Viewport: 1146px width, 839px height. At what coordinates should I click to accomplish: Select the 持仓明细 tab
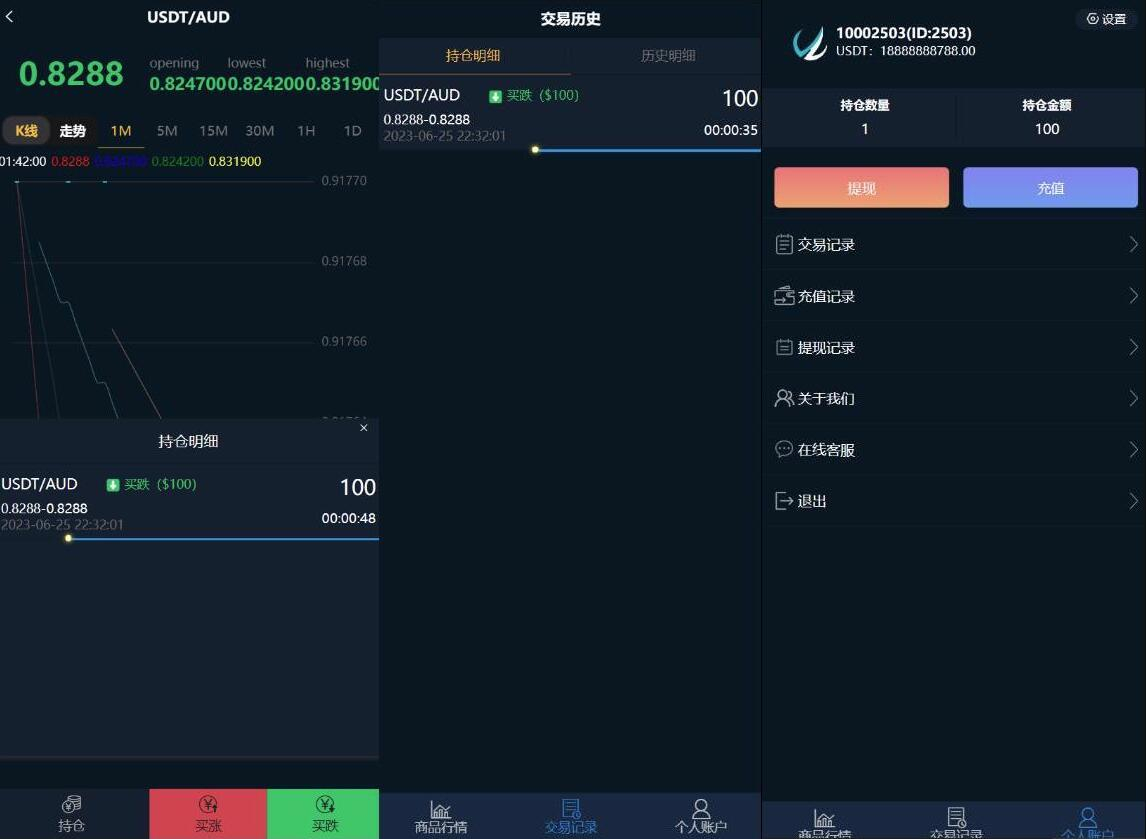pyautogui.click(x=473, y=56)
